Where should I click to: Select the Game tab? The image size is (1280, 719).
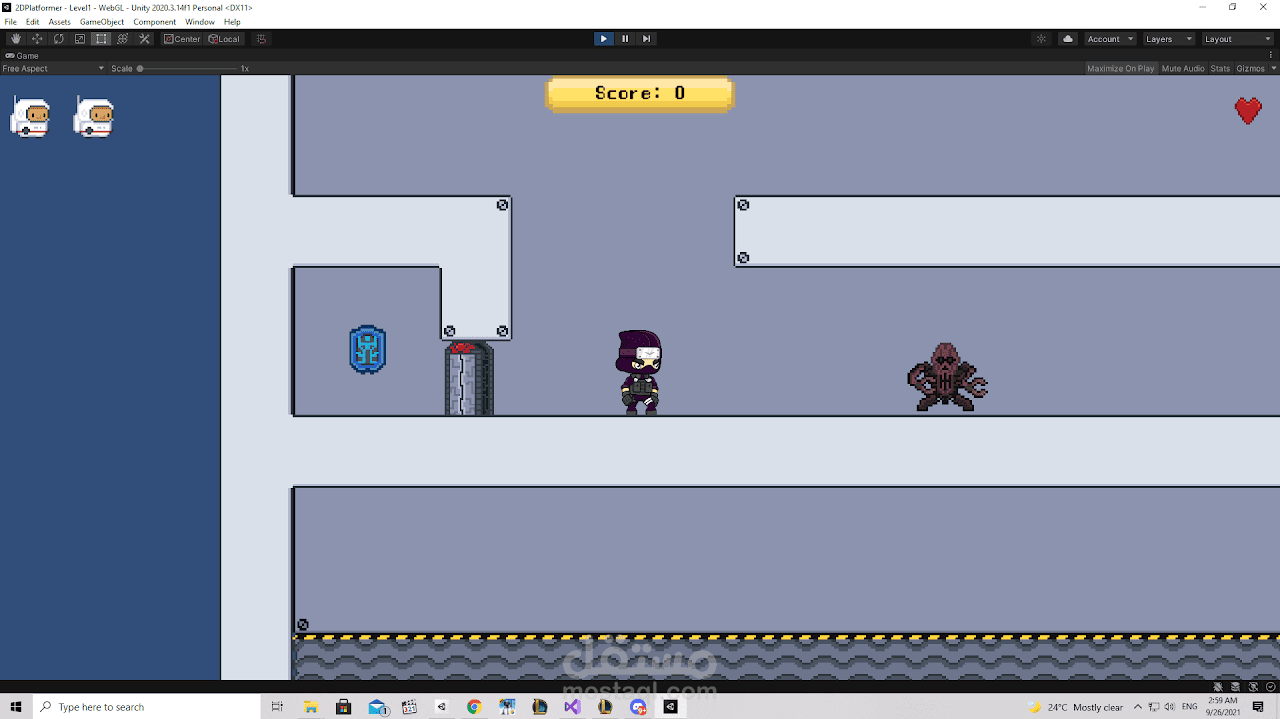pos(23,56)
